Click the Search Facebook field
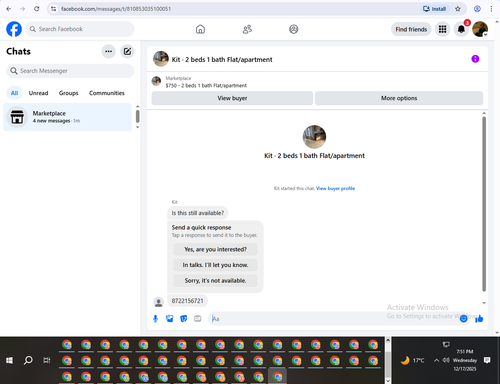The image size is (500, 384). pos(80,29)
